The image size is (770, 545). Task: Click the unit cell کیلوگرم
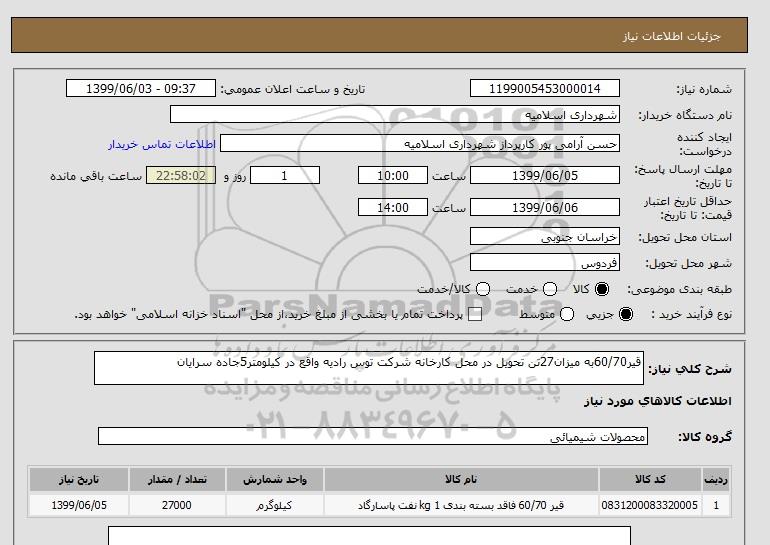pos(275,505)
